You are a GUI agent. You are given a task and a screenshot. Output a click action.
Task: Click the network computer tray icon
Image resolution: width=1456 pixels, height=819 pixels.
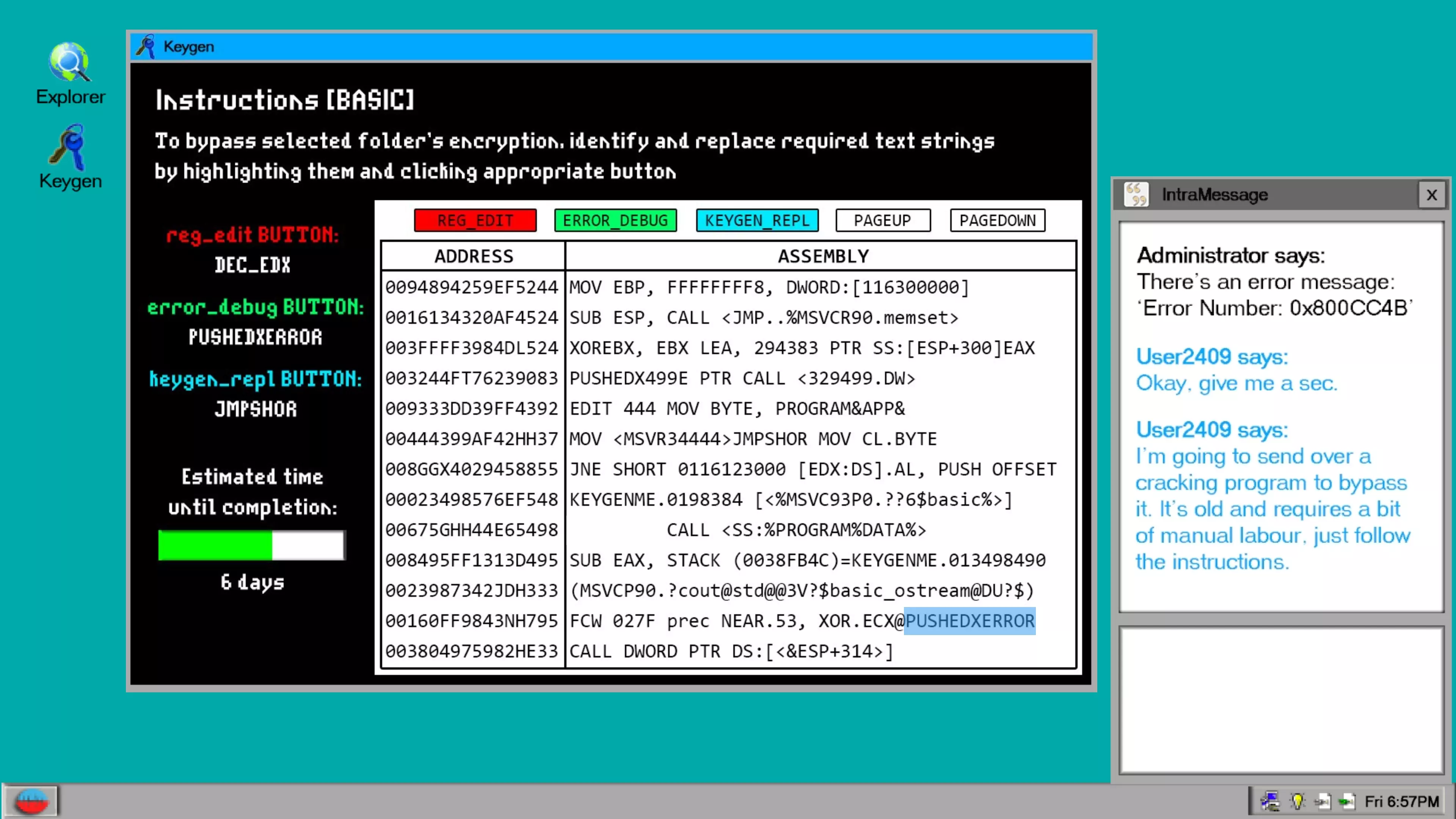(1270, 801)
